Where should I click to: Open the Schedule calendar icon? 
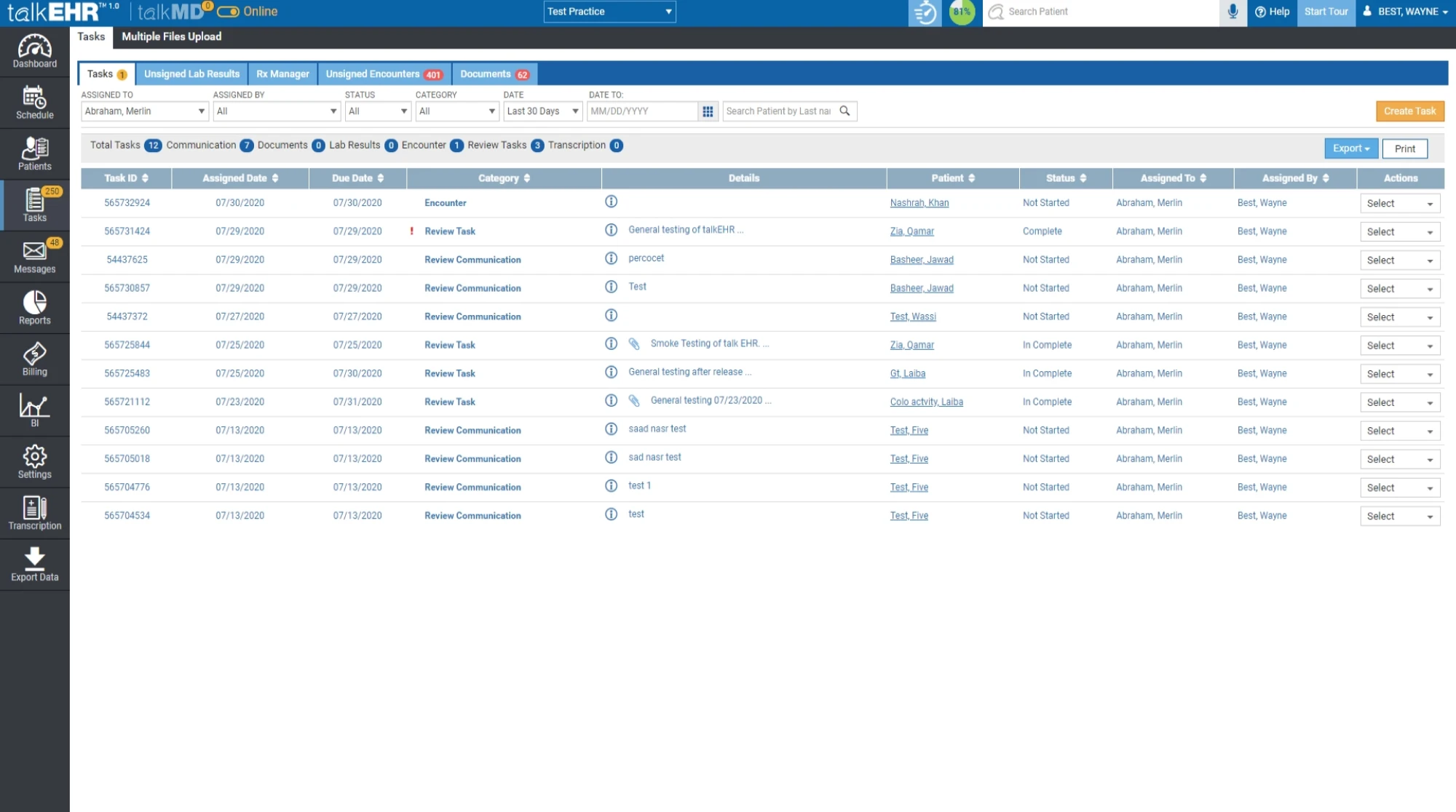tap(34, 103)
